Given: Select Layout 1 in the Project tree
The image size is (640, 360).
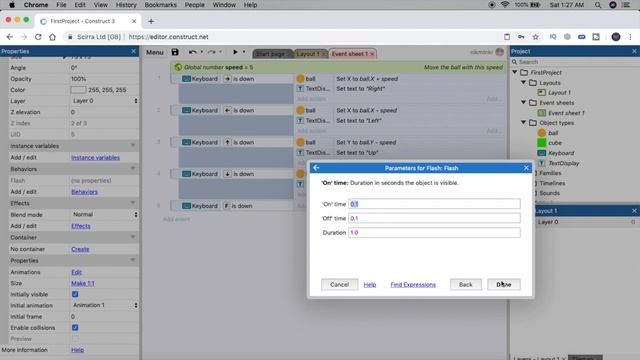Looking at the screenshot, I should tap(559, 93).
